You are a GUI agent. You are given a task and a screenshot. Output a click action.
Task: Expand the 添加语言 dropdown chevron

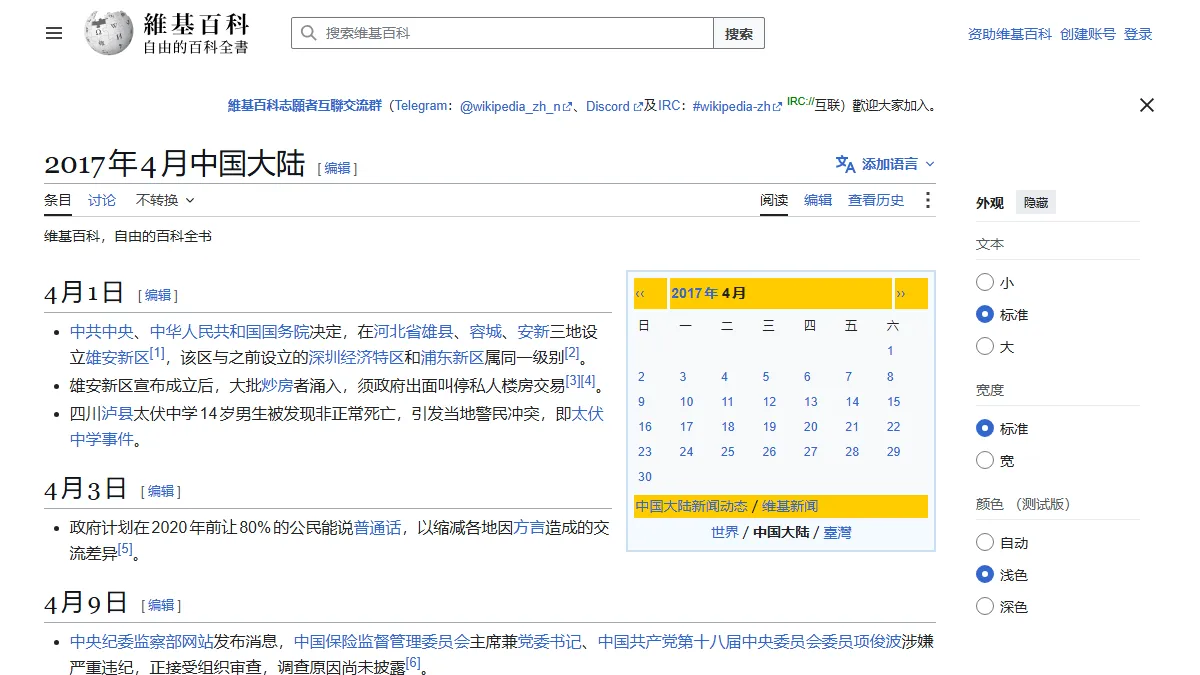(x=930, y=164)
